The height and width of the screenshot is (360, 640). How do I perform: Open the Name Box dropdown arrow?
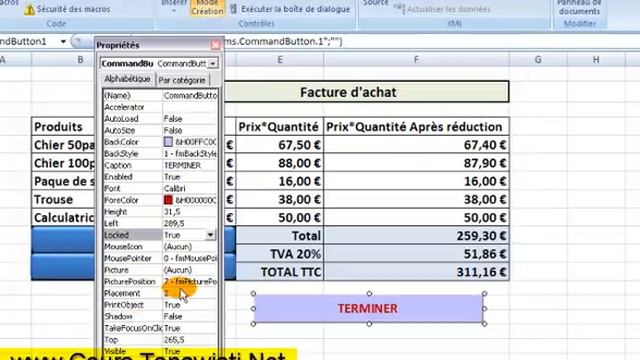point(63,41)
